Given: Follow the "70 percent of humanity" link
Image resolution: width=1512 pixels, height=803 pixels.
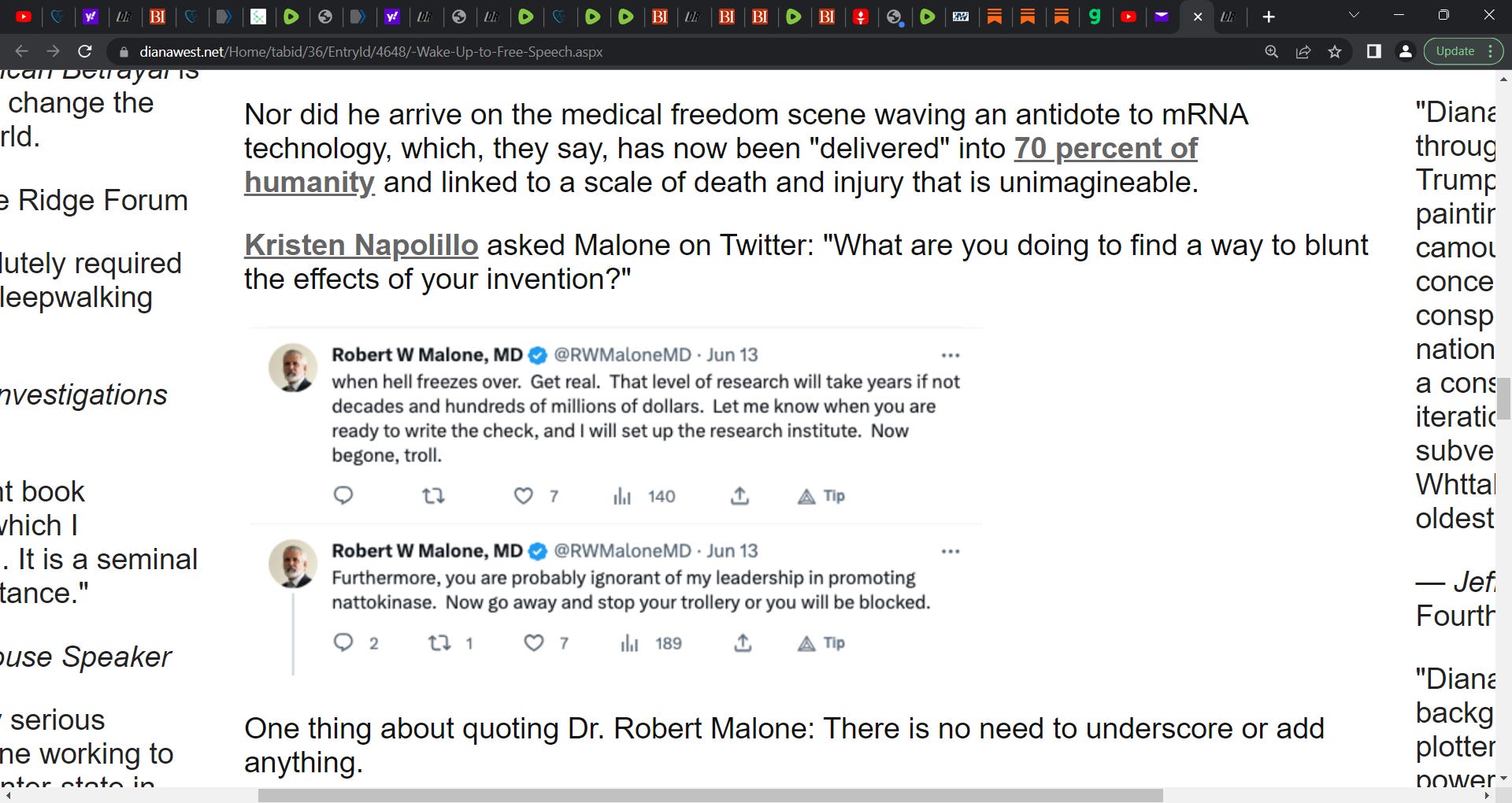Looking at the screenshot, I should pos(1105,149).
